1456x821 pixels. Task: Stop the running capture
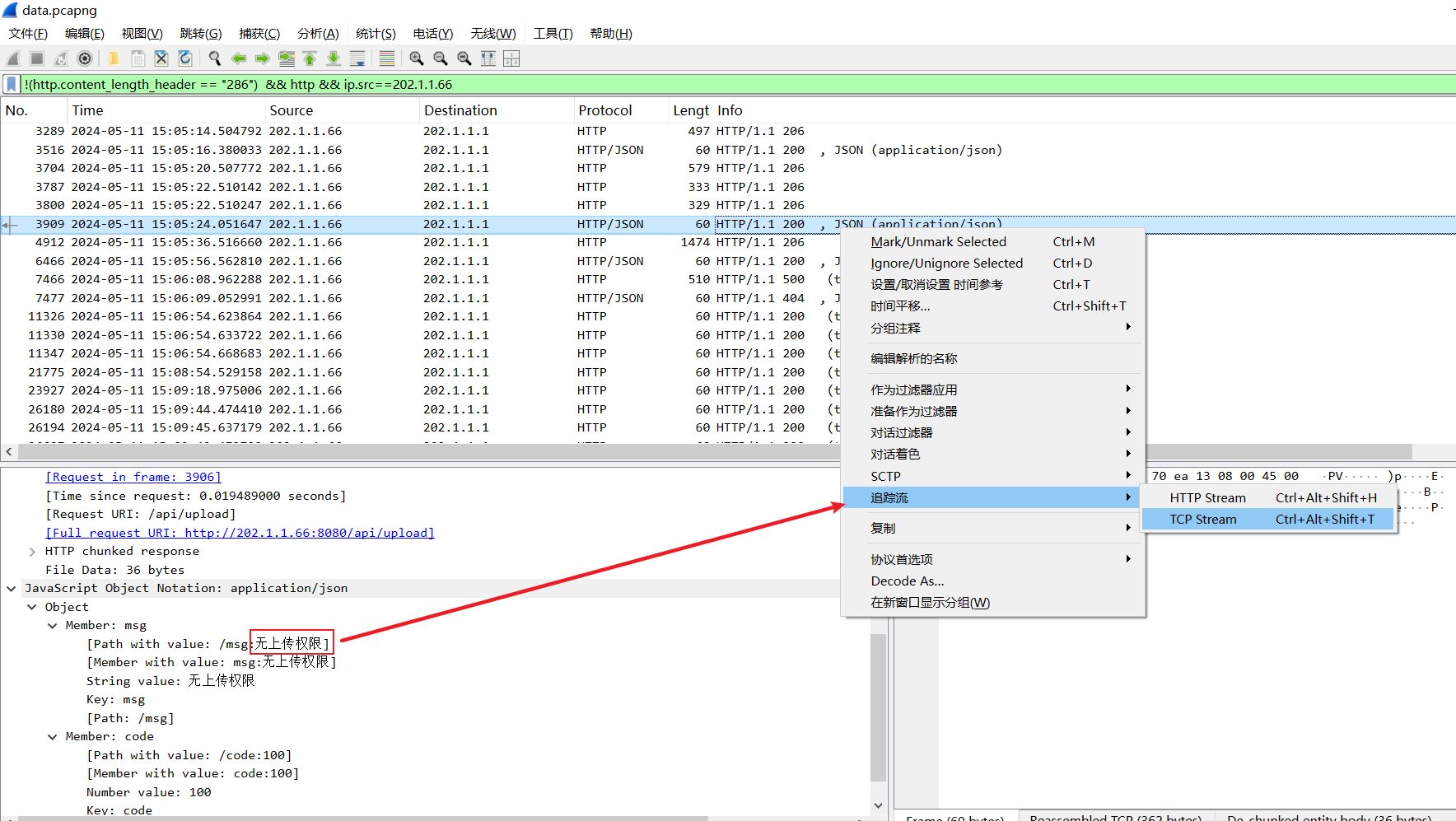(x=37, y=58)
